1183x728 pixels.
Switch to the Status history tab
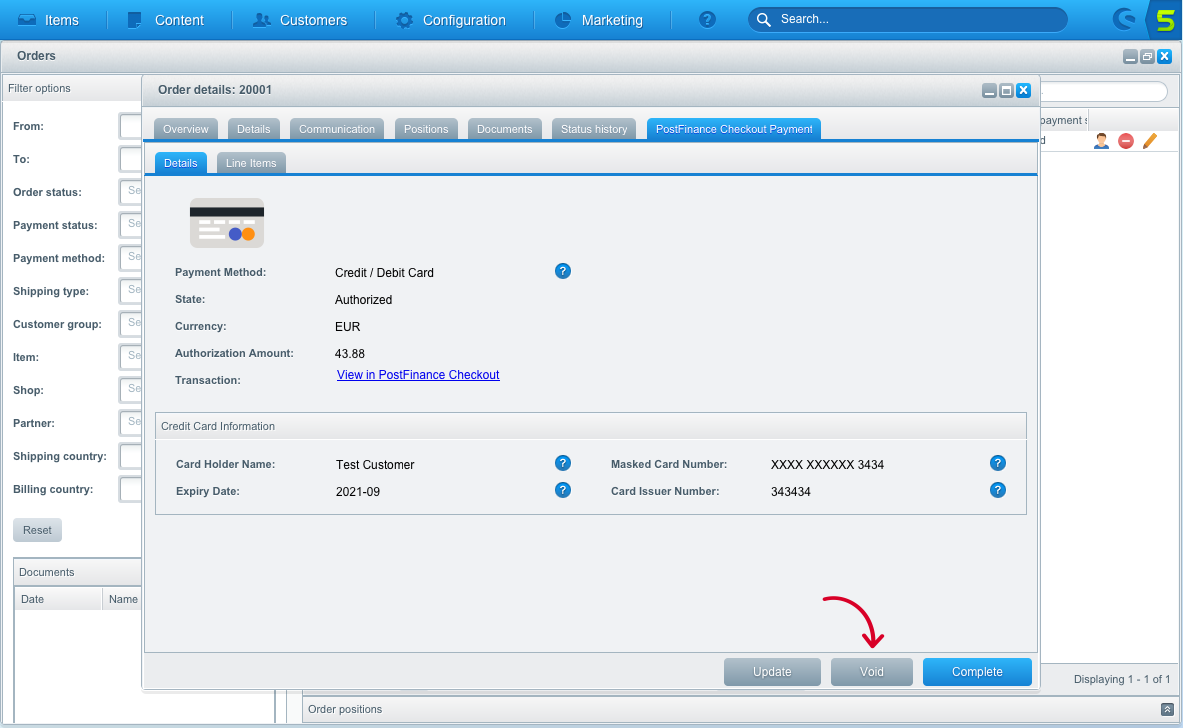[594, 129]
